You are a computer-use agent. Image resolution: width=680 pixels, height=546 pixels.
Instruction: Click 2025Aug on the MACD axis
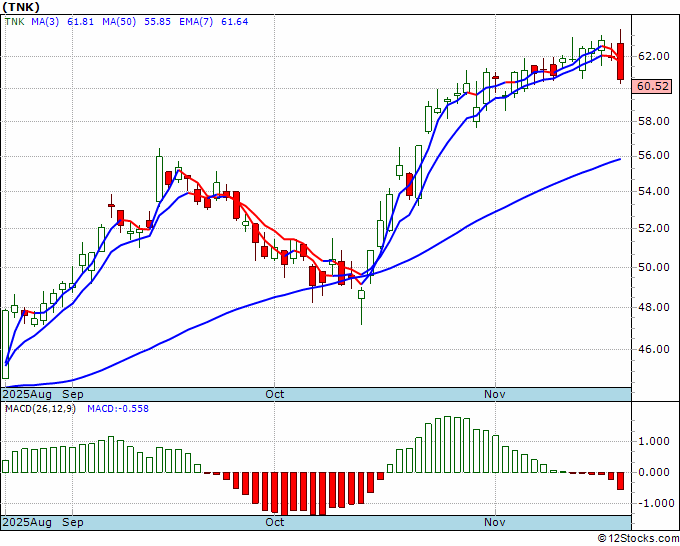[27, 522]
